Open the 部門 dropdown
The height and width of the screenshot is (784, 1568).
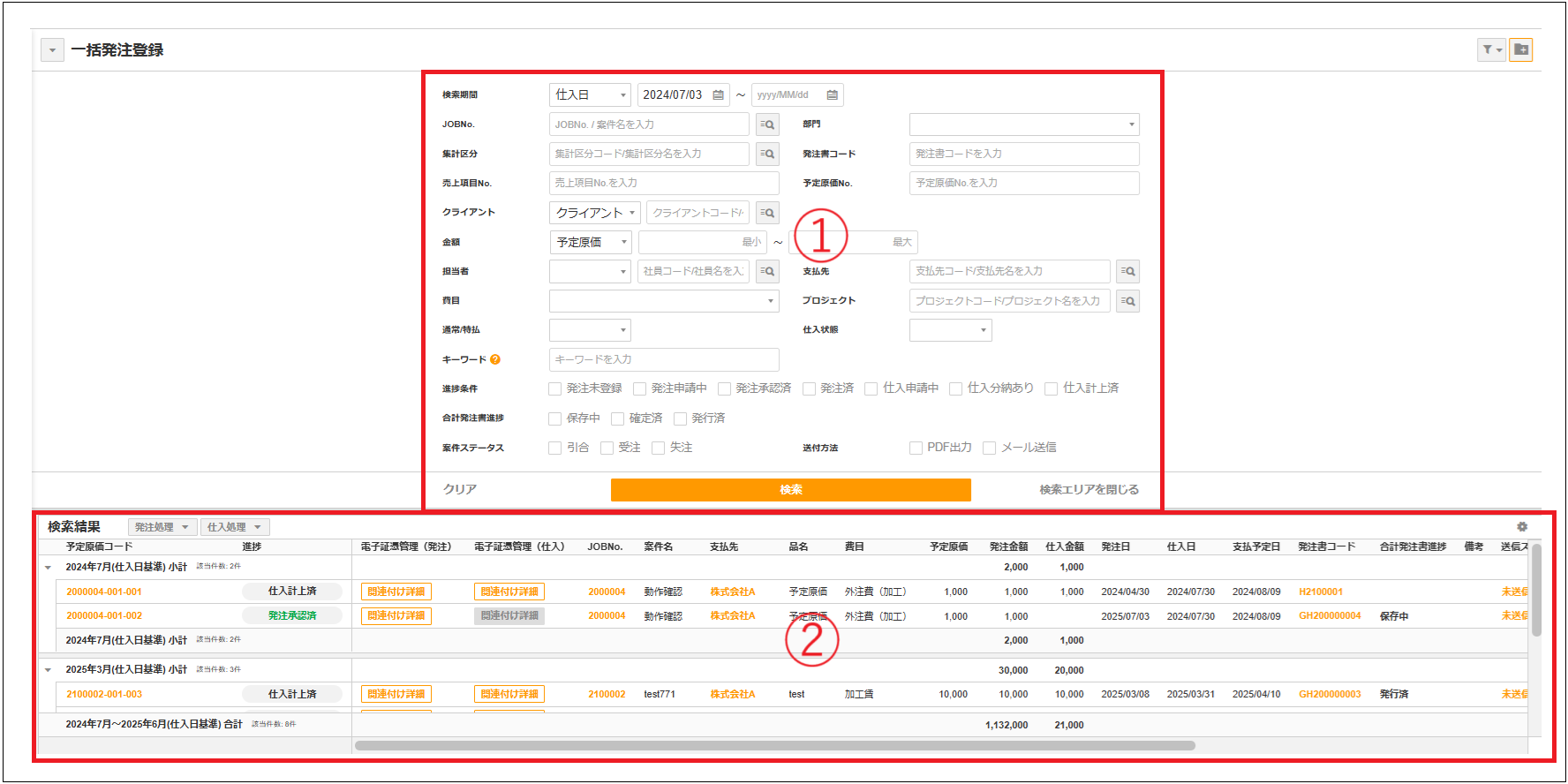(x=1024, y=124)
